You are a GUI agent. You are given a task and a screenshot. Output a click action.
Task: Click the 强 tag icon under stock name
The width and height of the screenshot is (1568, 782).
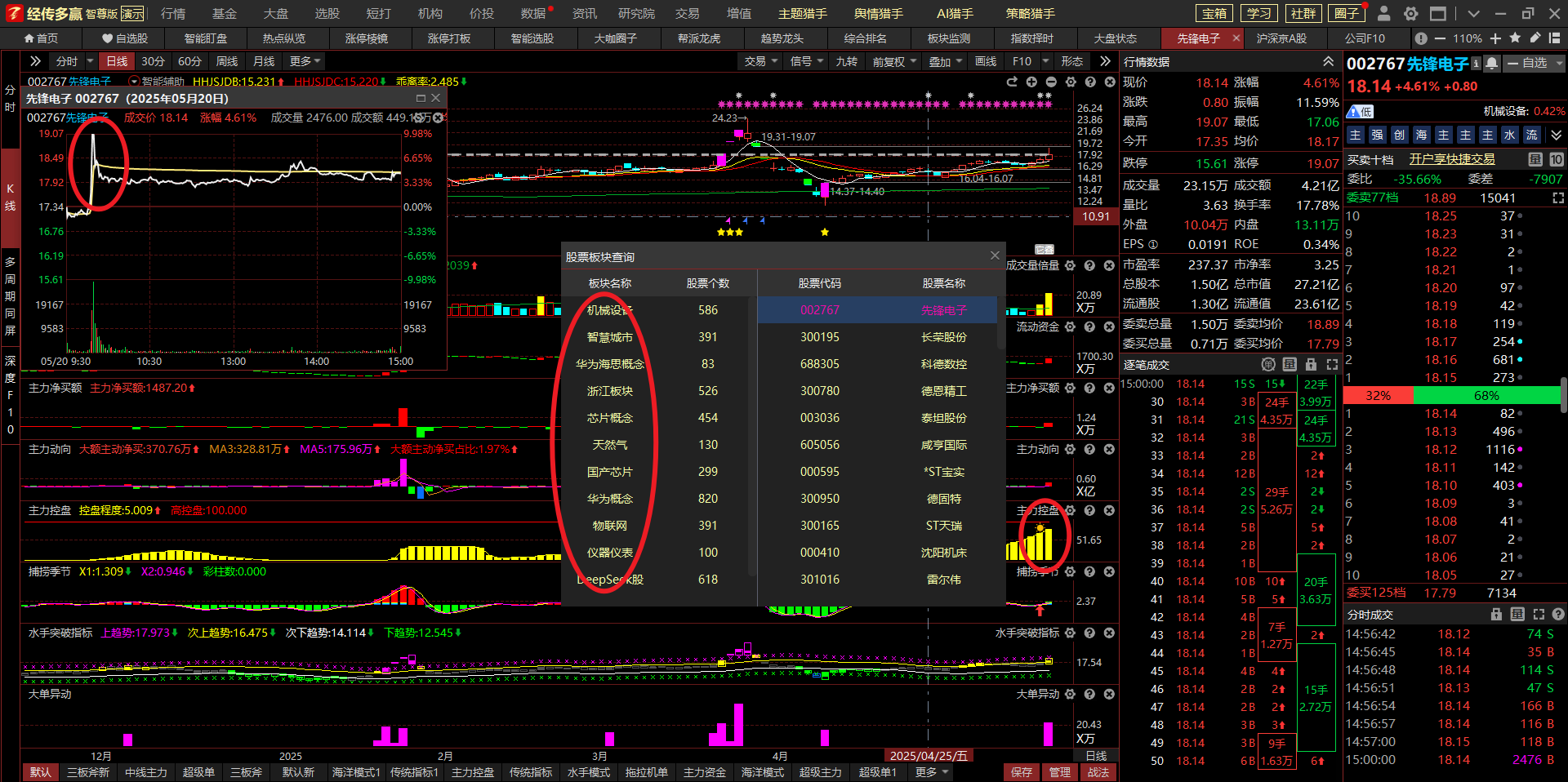[x=1377, y=135]
